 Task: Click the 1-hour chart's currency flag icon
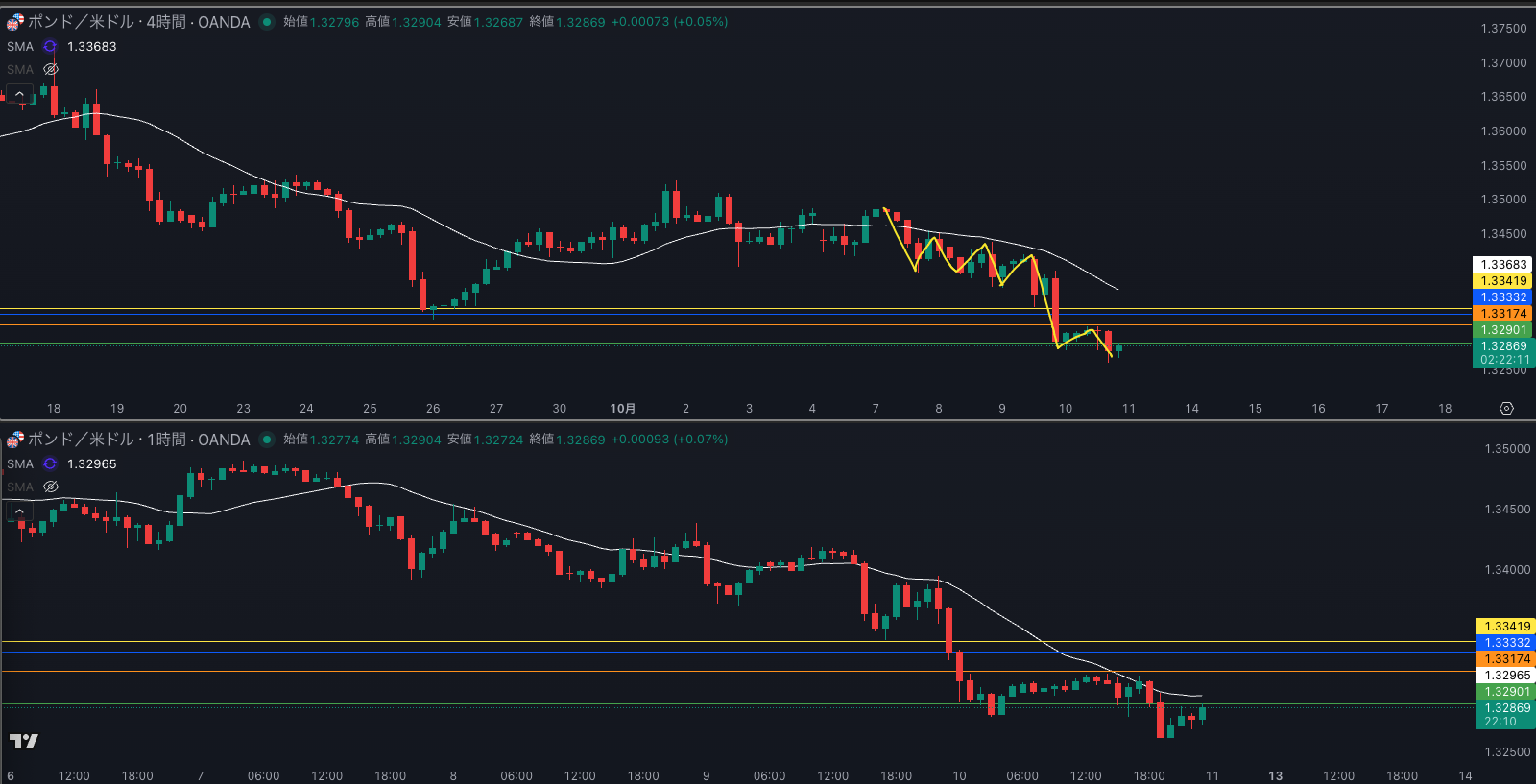[x=14, y=440]
